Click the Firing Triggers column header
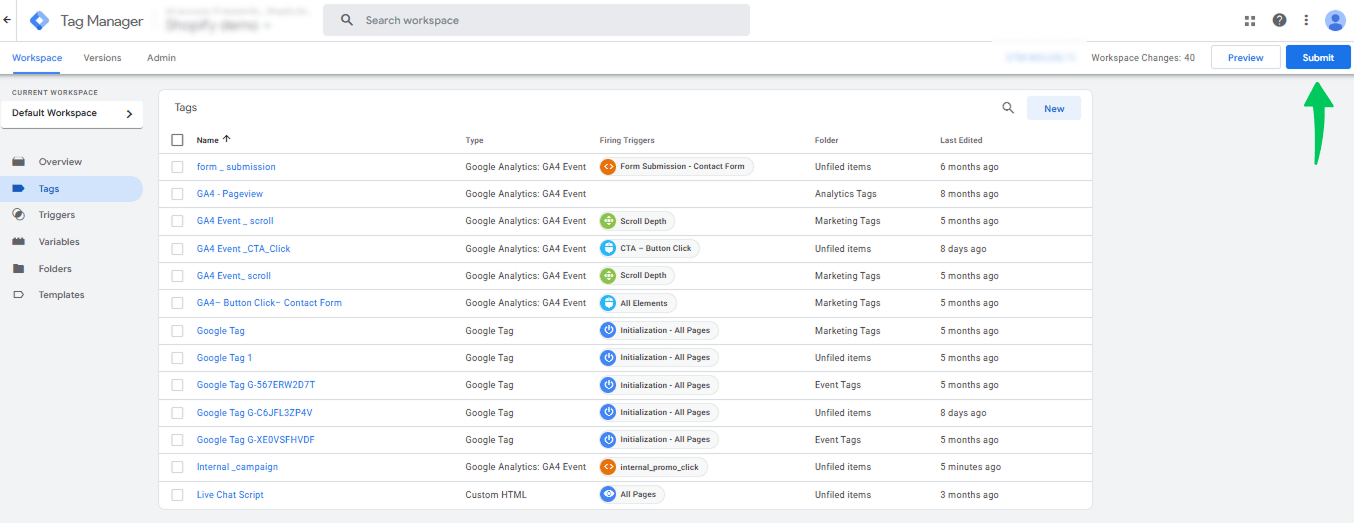1354x523 pixels. point(627,140)
